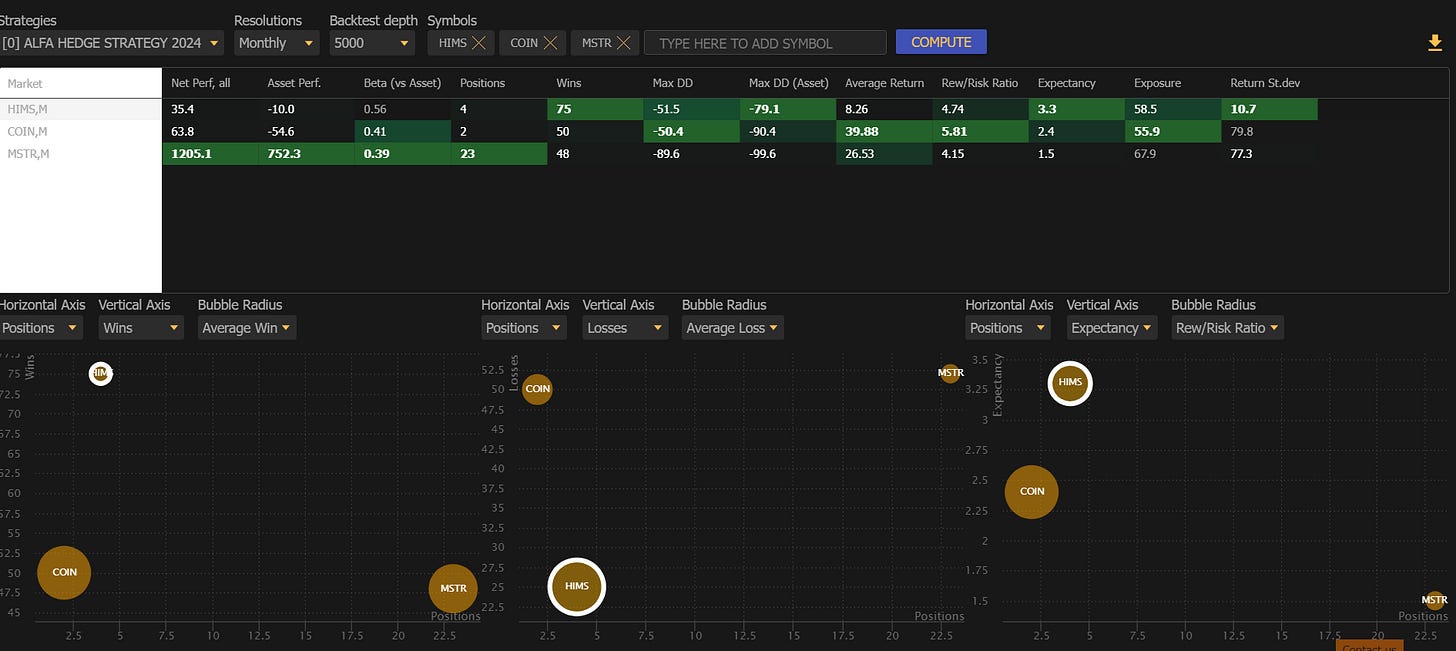Image resolution: width=1456 pixels, height=651 pixels.
Task: Open the ALFA HEDGE STRATEGY 2024 dropdown
Action: 111,43
